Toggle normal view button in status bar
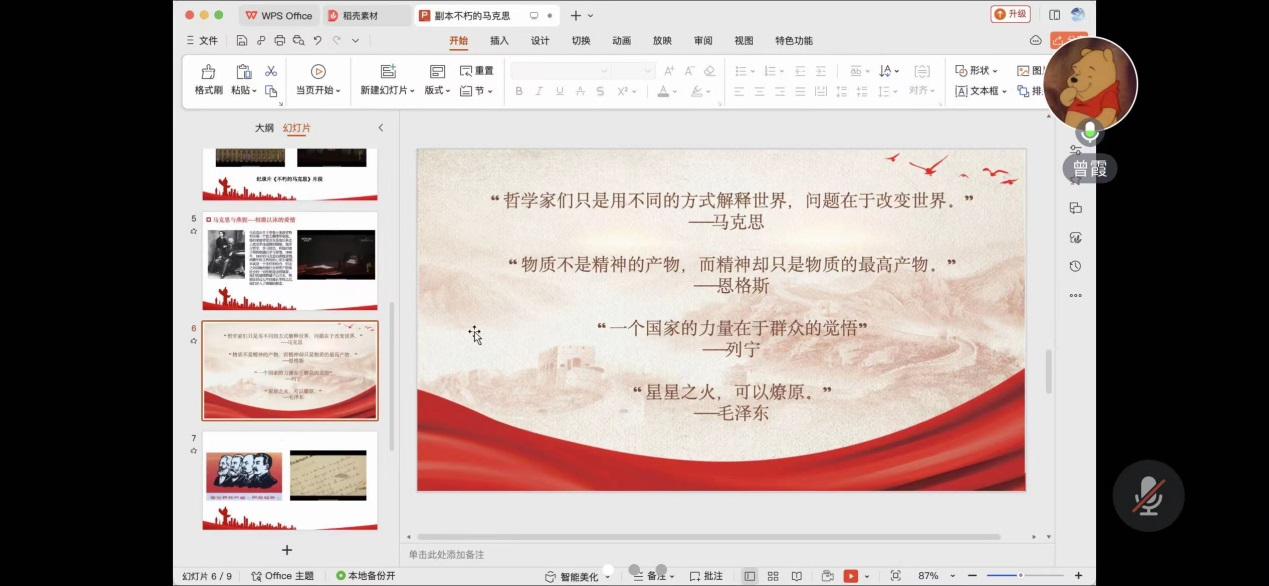1269x586 pixels. coord(750,576)
